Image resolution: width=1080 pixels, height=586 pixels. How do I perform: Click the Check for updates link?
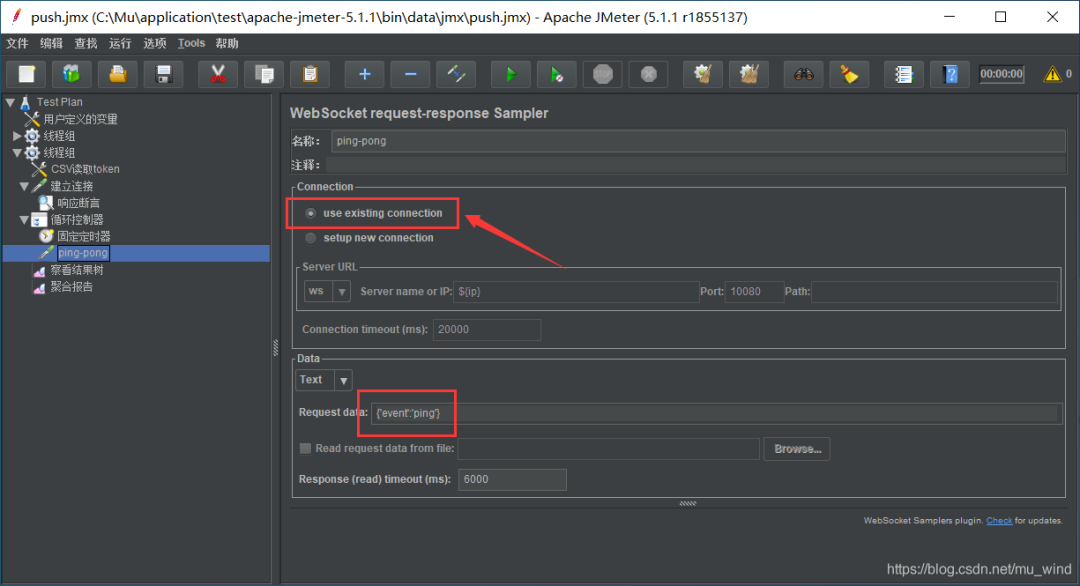tap(999, 521)
